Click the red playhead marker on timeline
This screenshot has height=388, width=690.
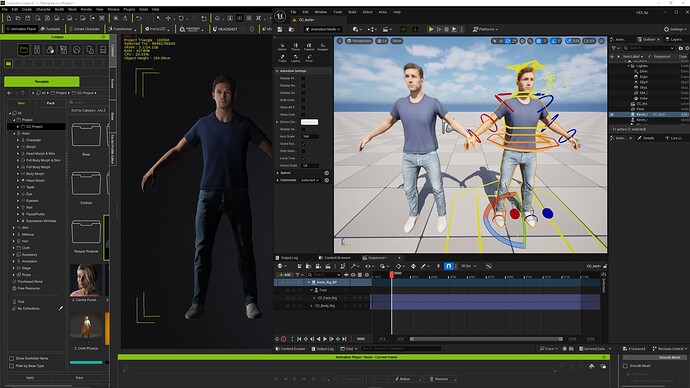coord(392,275)
